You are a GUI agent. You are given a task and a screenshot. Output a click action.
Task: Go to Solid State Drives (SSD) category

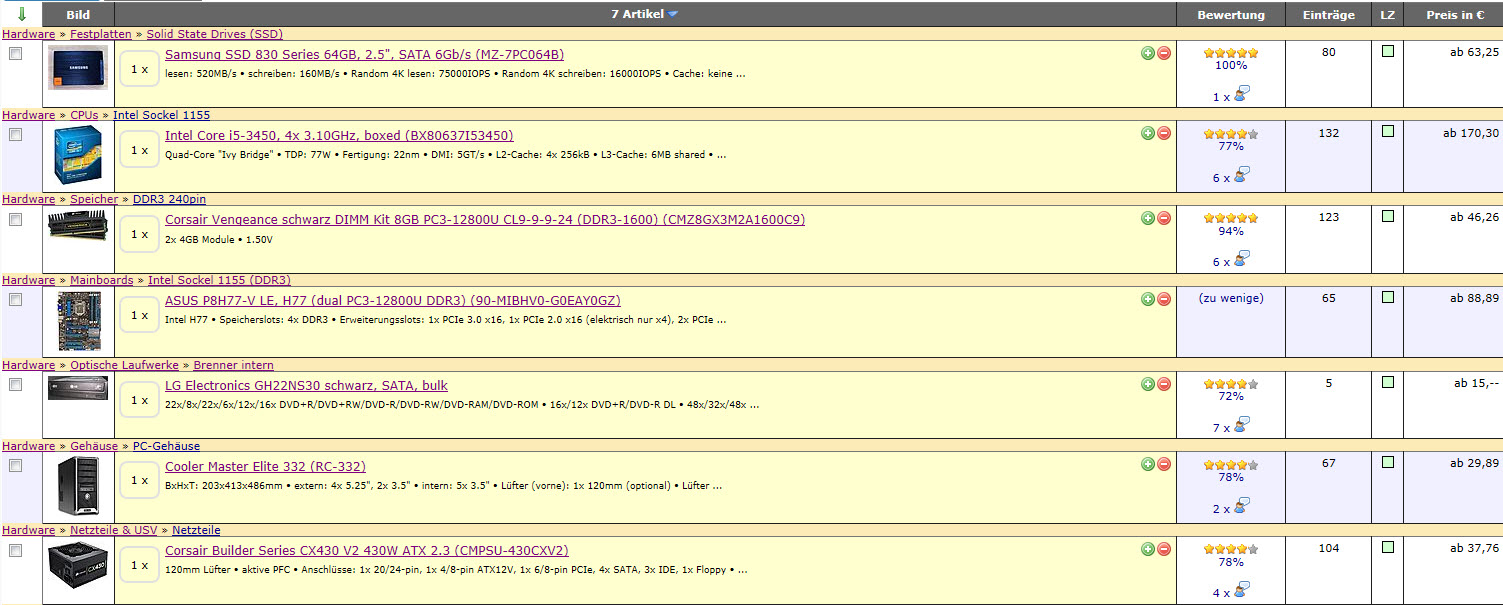point(215,34)
